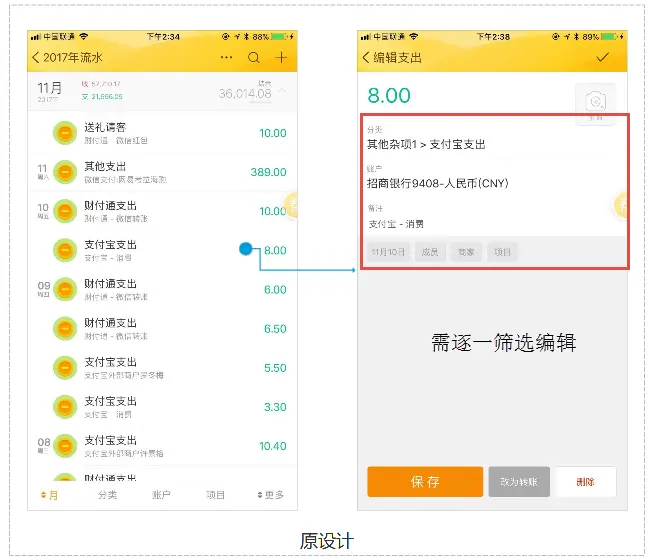Add a new record with plus icon
This screenshot has height=559, width=648.
[281, 57]
